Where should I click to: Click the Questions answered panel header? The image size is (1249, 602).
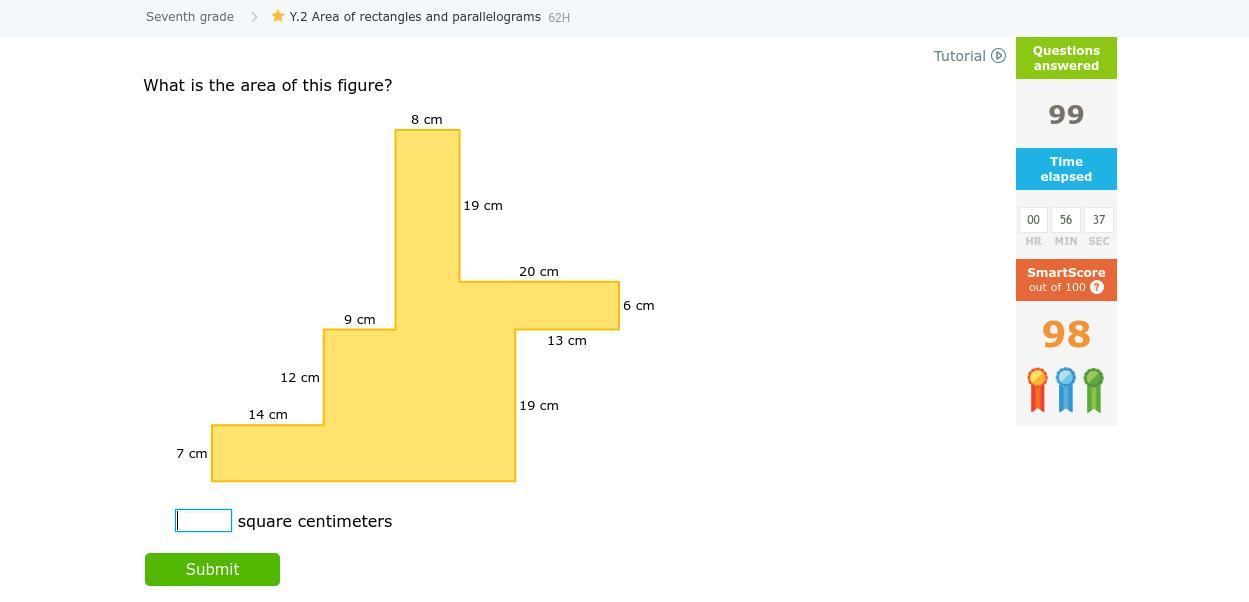click(1066, 58)
